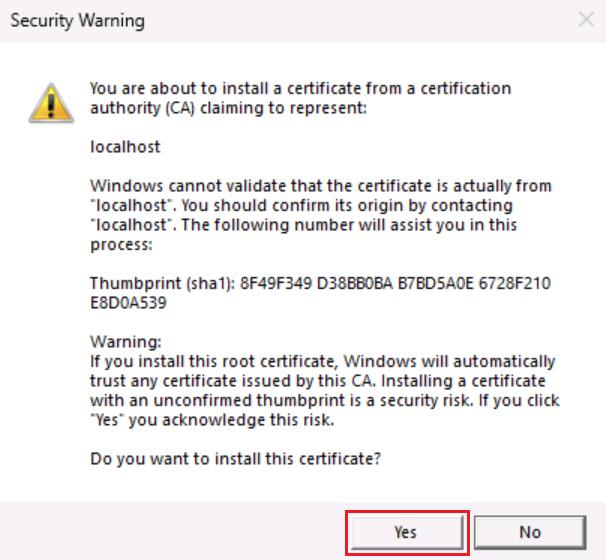Click the final thumbprint block E8D0A539
This screenshot has height=560, width=606.
click(x=128, y=303)
